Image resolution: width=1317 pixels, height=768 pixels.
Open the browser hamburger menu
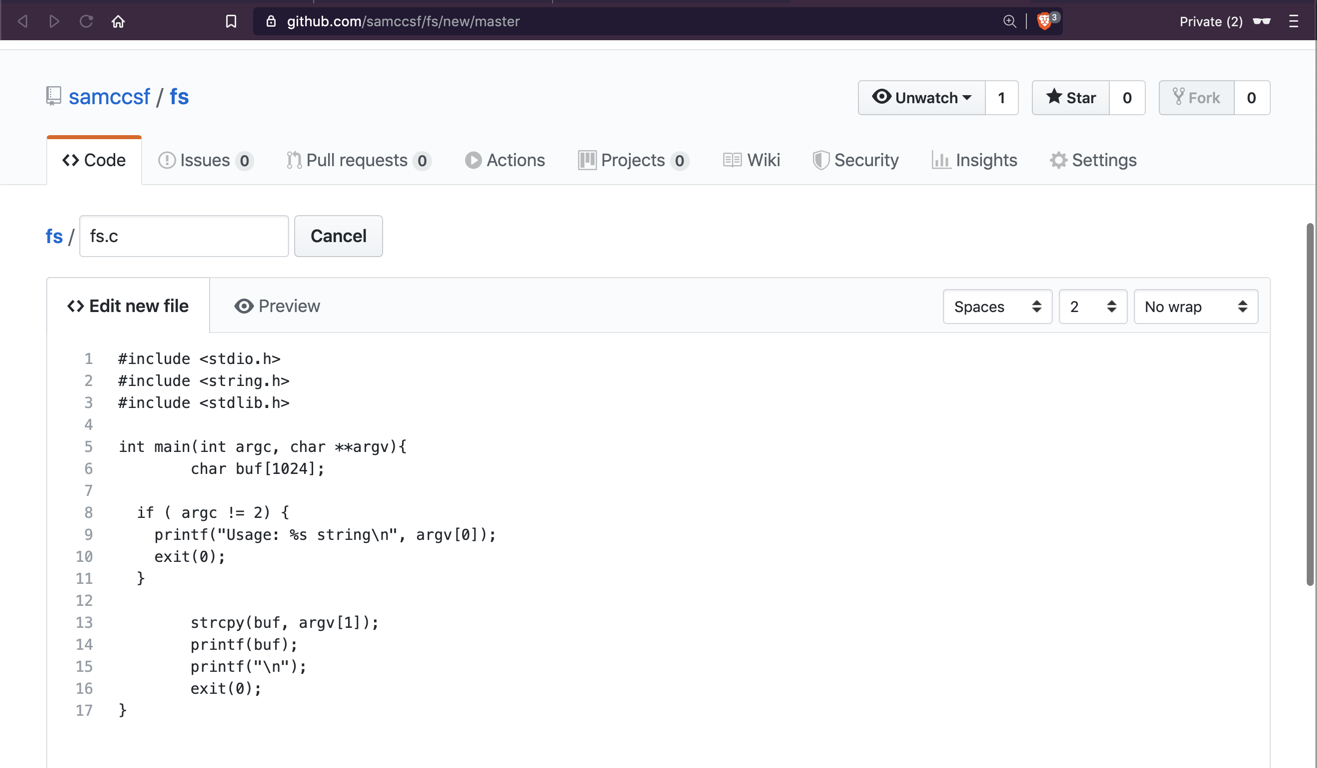(x=1293, y=21)
